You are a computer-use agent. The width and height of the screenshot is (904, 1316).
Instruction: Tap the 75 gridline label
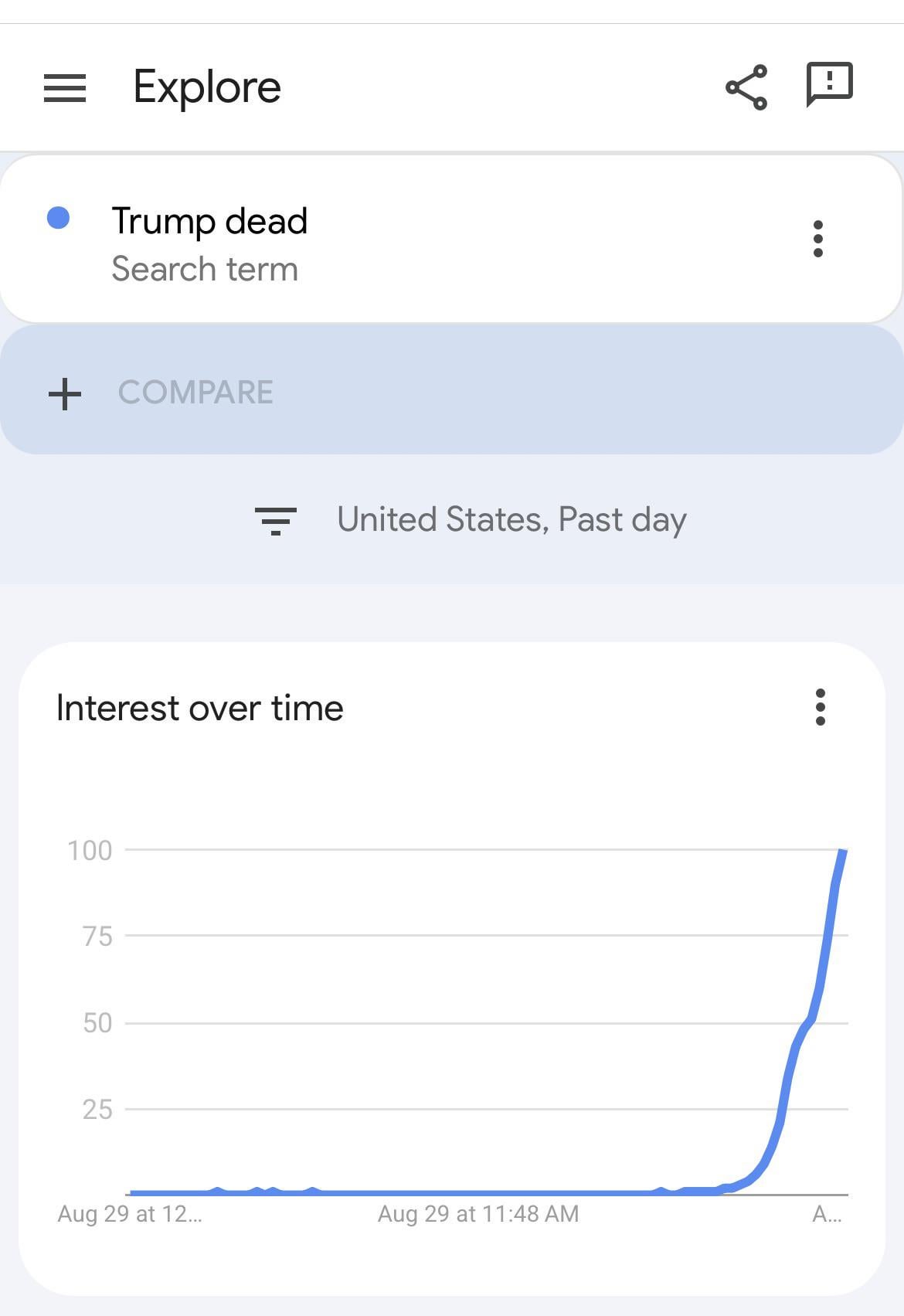97,937
